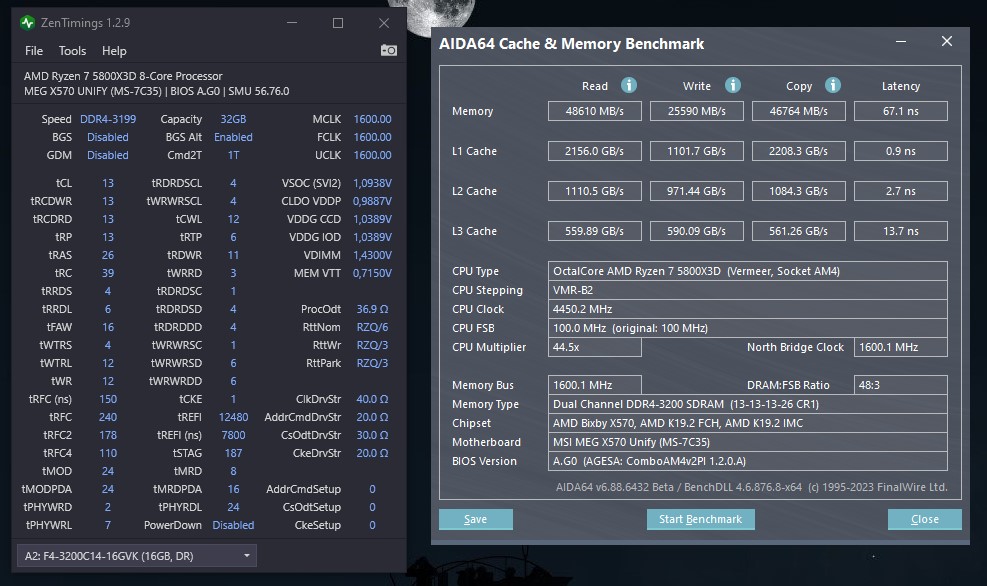
Task: Click the Chipset field AMD Bixby X570
Action: pos(748,423)
